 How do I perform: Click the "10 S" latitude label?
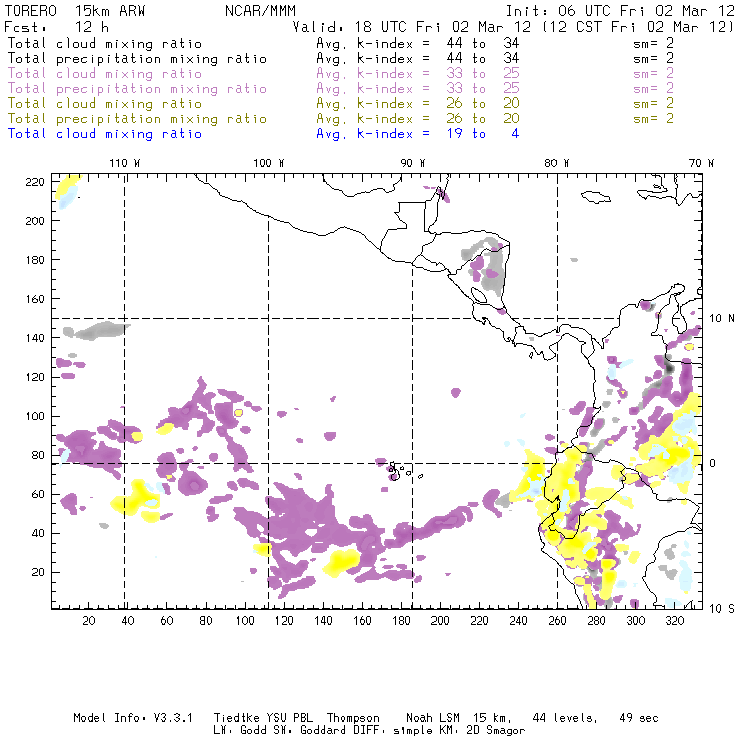[722, 609]
